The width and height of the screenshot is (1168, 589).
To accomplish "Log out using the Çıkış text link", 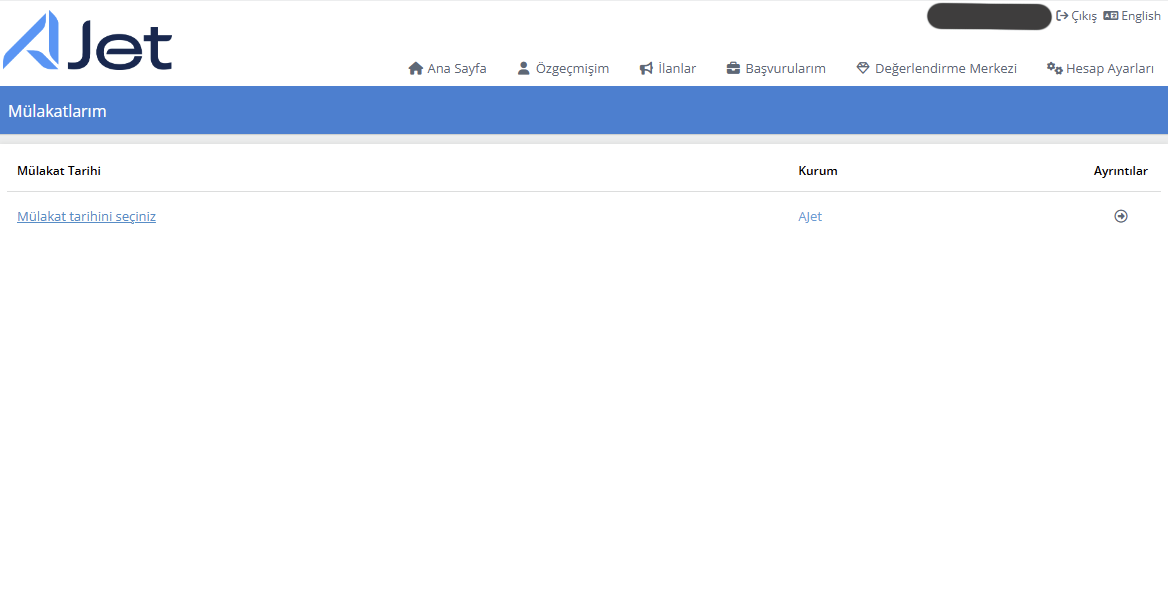I will point(1084,16).
